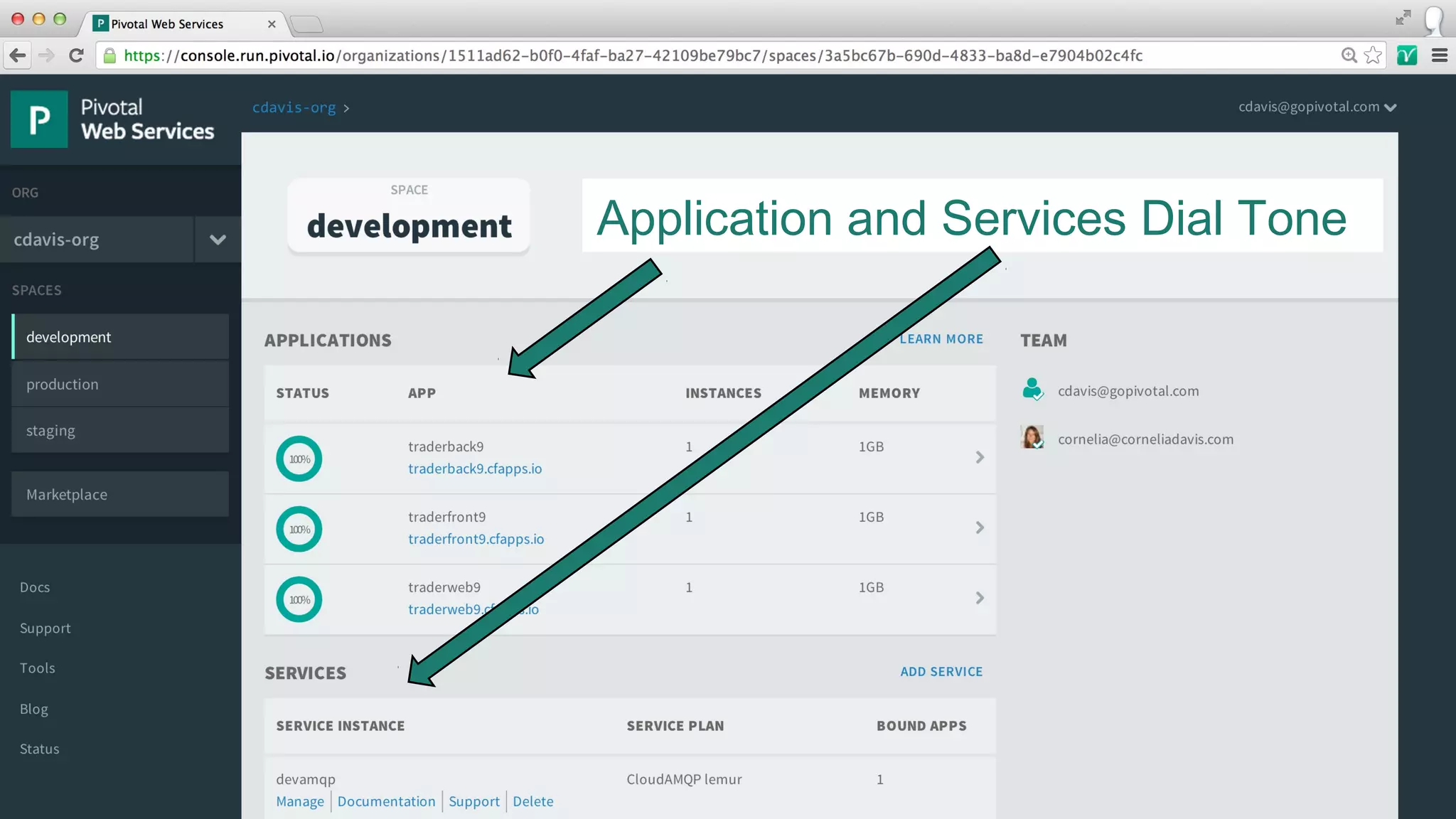Click the Pivotal P logo
The image size is (1456, 819).
tap(39, 119)
